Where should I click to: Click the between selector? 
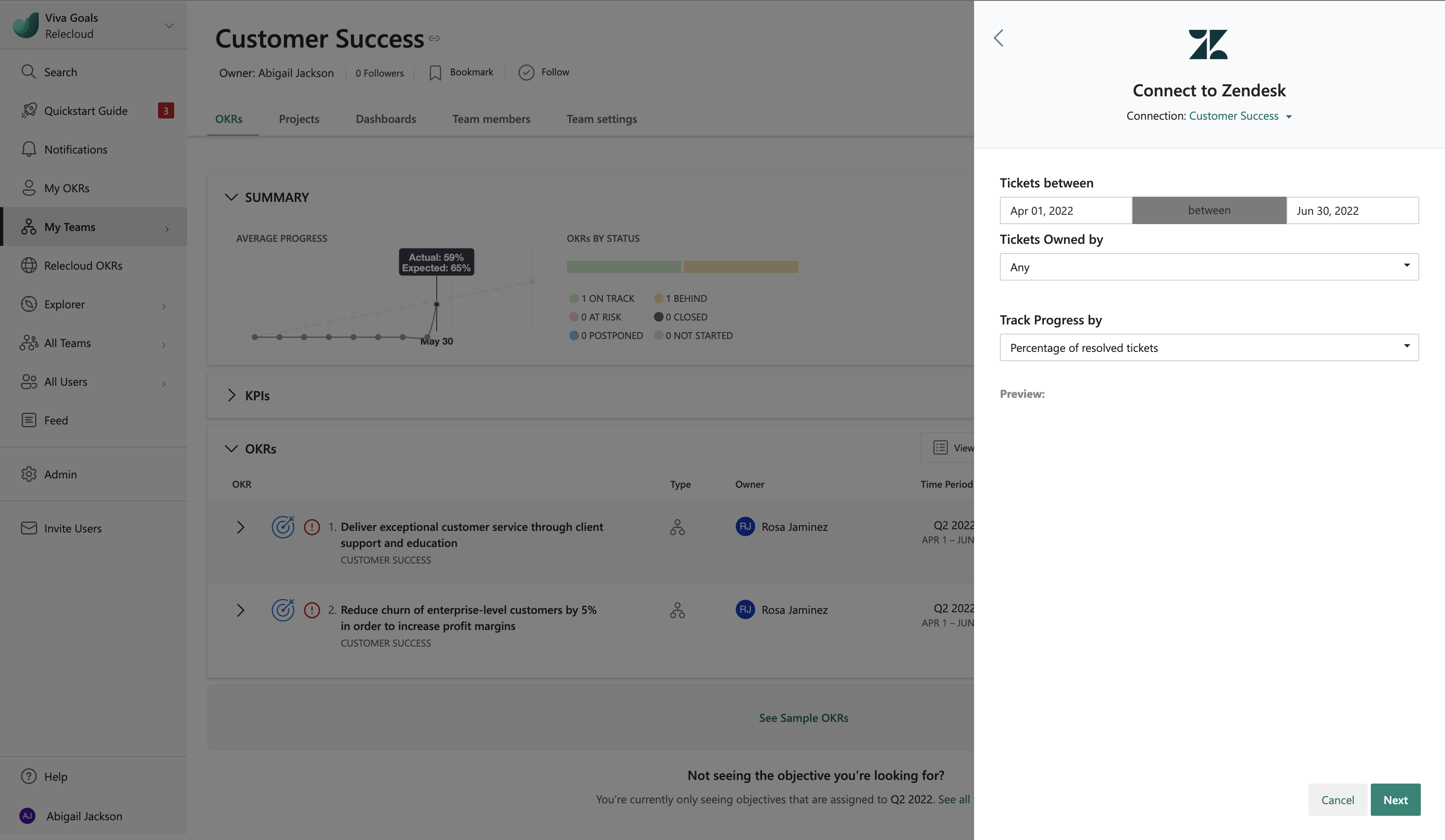pos(1209,210)
